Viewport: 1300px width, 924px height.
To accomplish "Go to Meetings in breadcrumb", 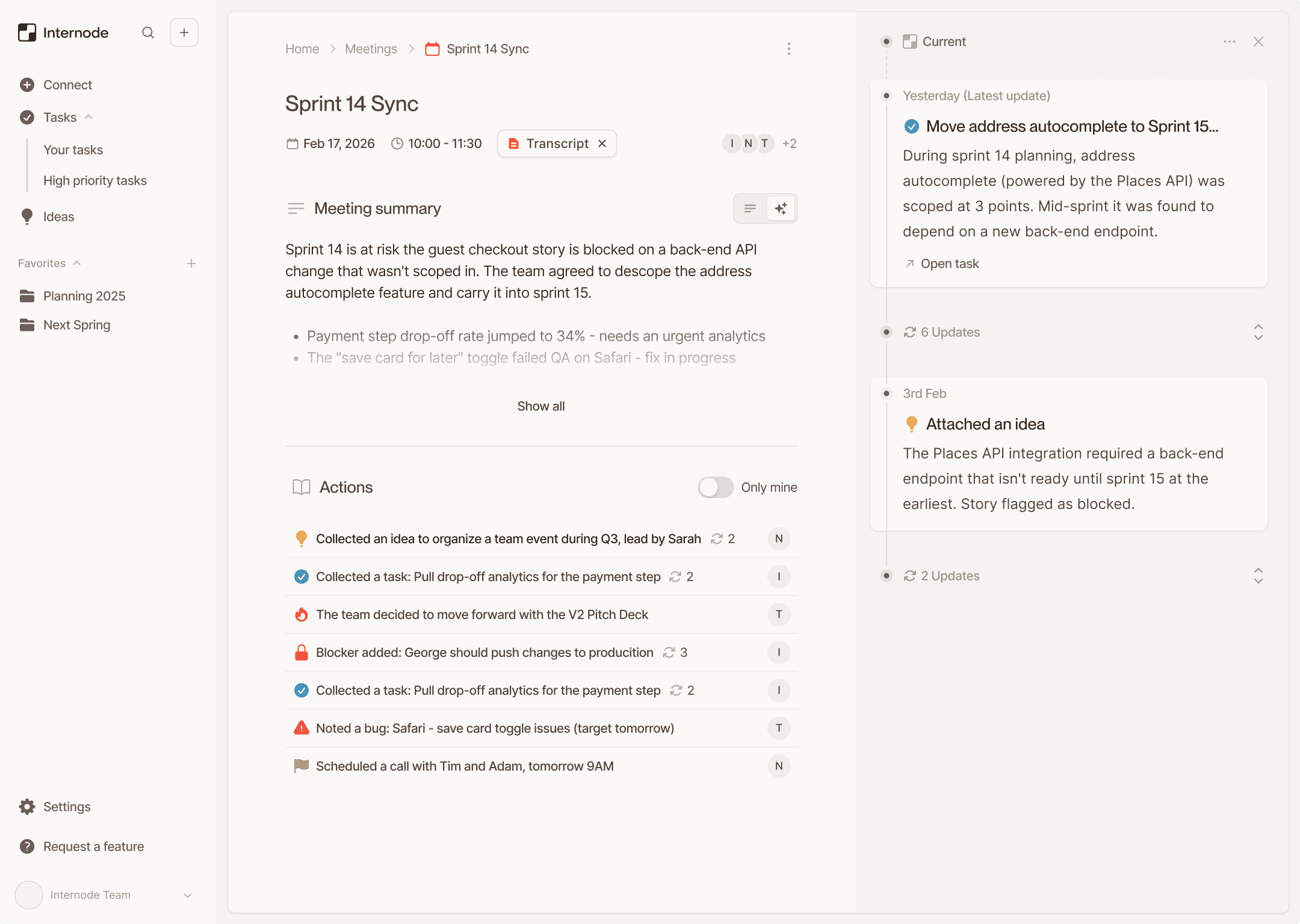I will click(x=371, y=49).
